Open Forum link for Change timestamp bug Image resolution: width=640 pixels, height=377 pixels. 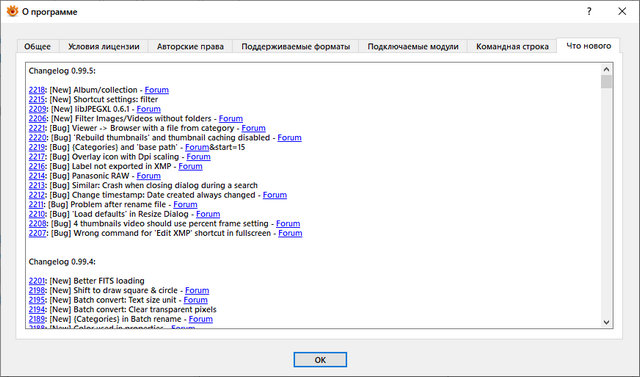click(275, 195)
